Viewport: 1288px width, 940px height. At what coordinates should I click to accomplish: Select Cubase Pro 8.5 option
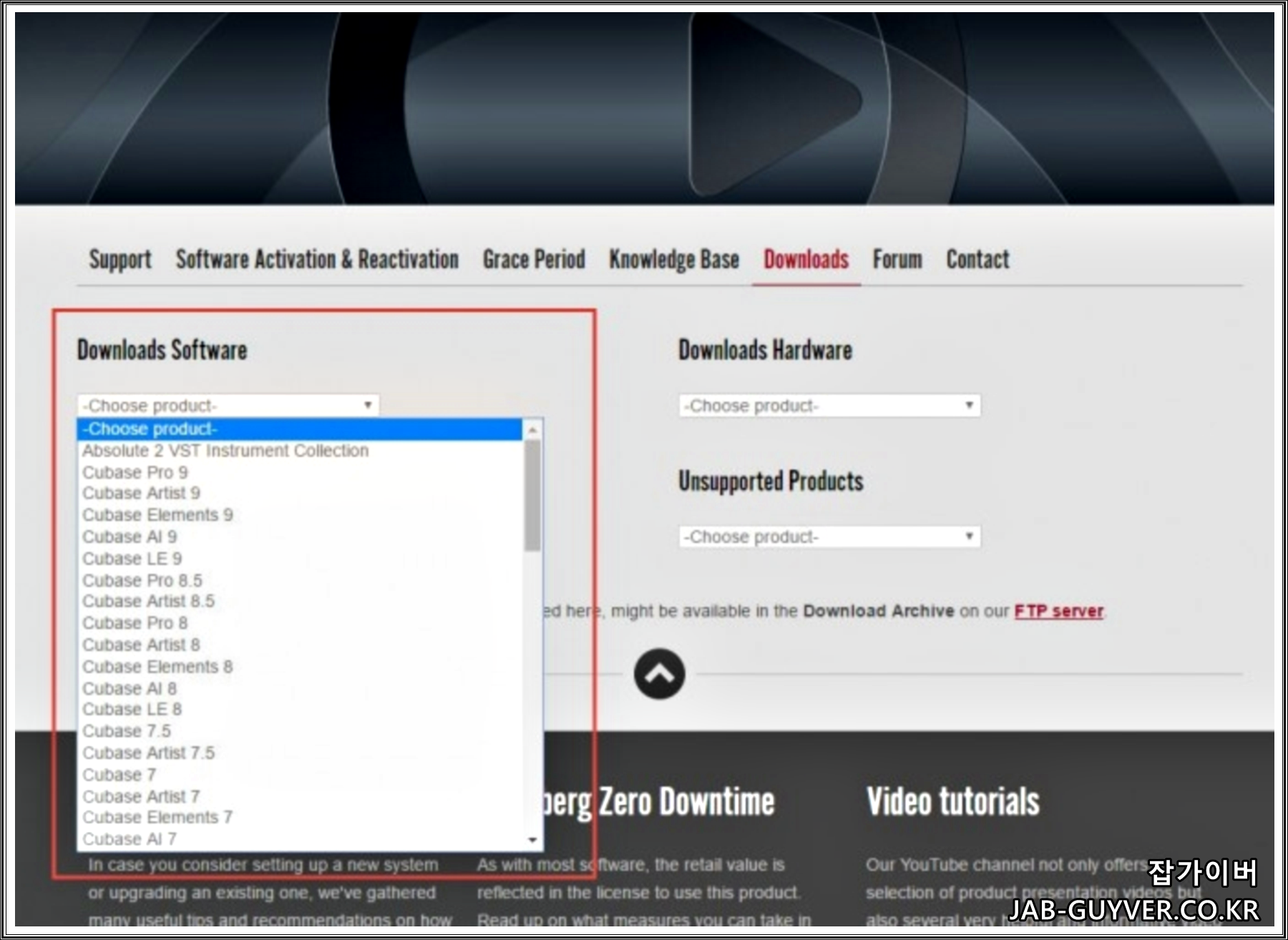coord(300,580)
